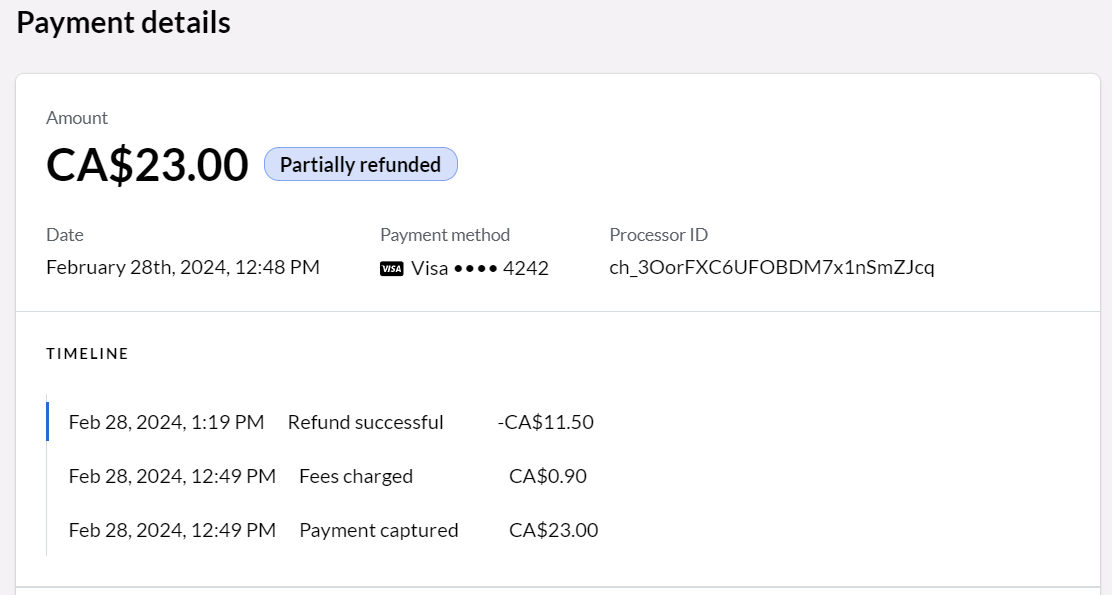Select the Date field label
The height and width of the screenshot is (595, 1112).
pyautogui.click(x=64, y=234)
